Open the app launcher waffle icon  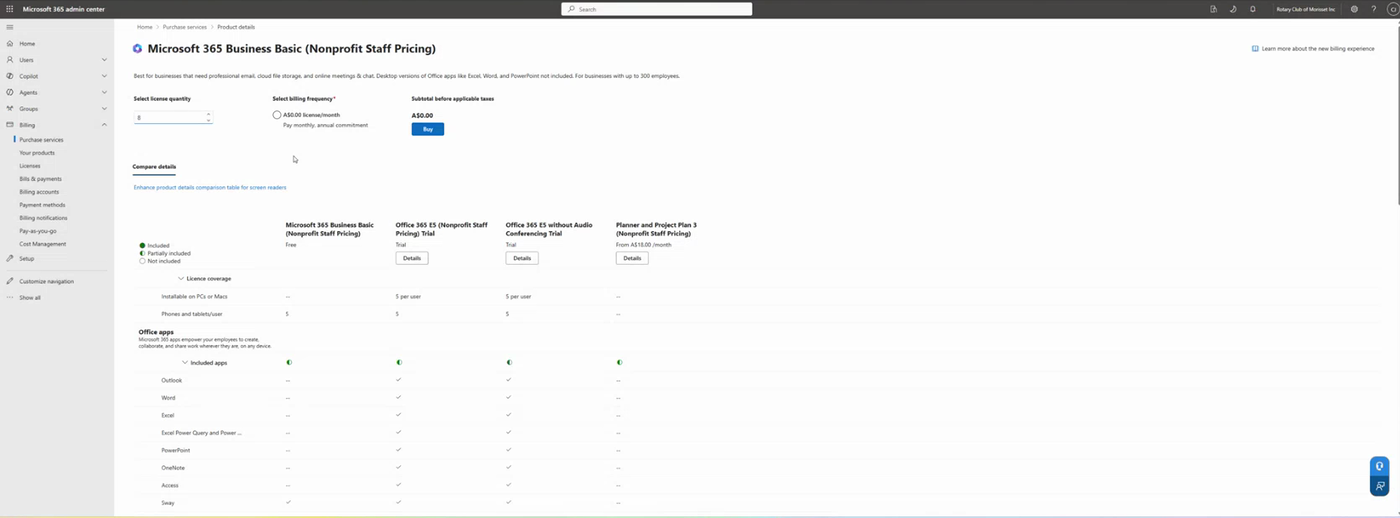10,9
